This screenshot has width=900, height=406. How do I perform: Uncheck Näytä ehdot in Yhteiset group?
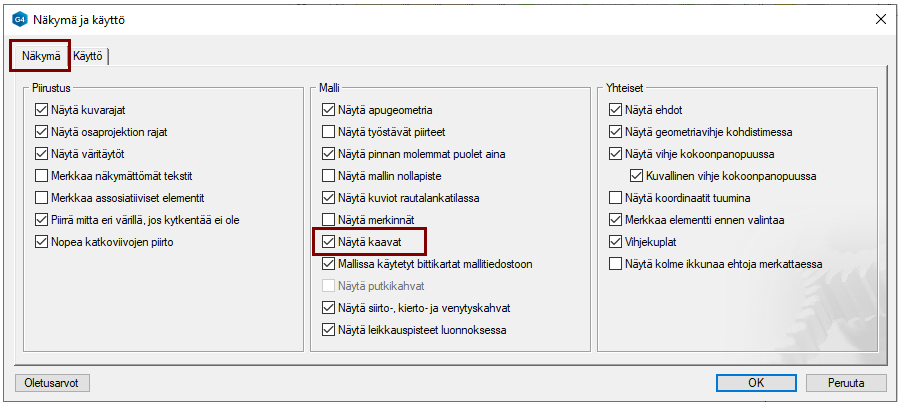(x=616, y=110)
